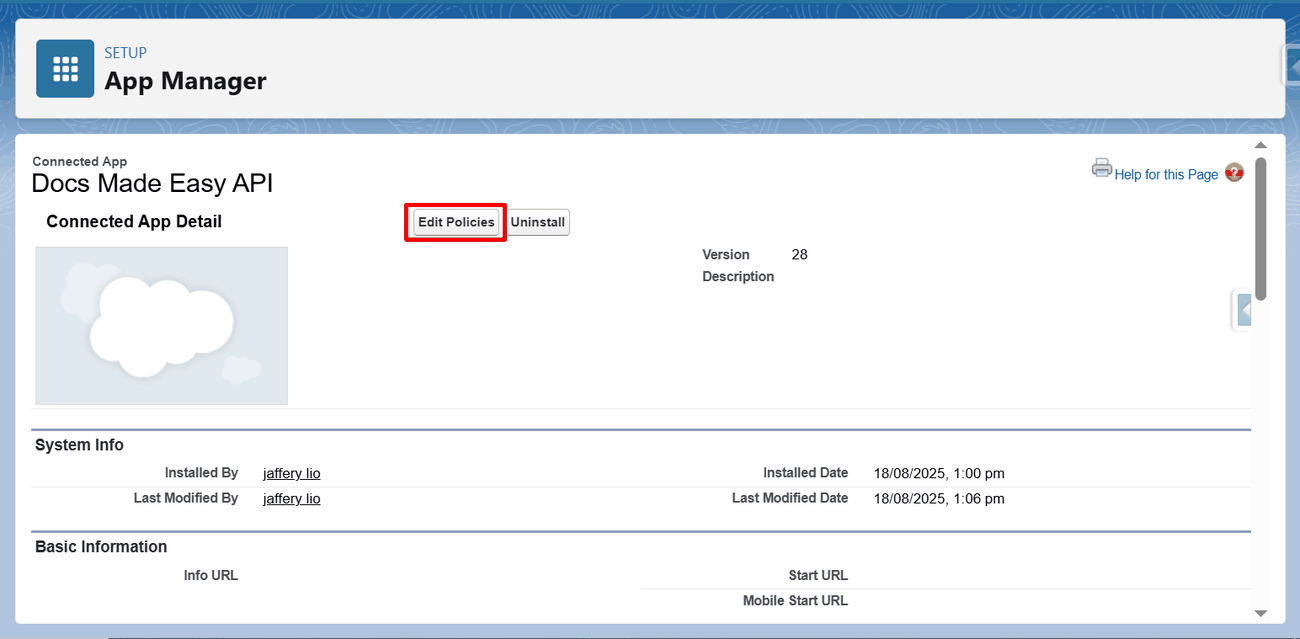The height and width of the screenshot is (639, 1300).
Task: Click the App Manager heading
Action: pyautogui.click(x=186, y=81)
